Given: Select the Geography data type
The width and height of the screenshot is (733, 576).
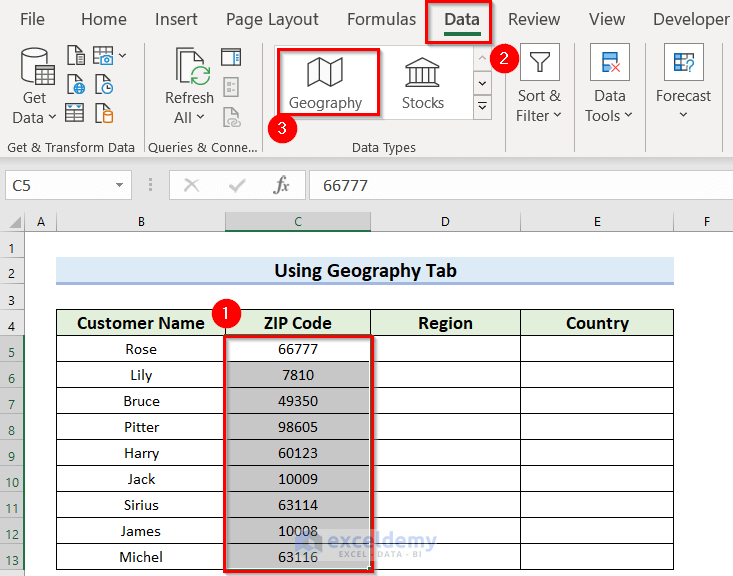Looking at the screenshot, I should [x=325, y=82].
